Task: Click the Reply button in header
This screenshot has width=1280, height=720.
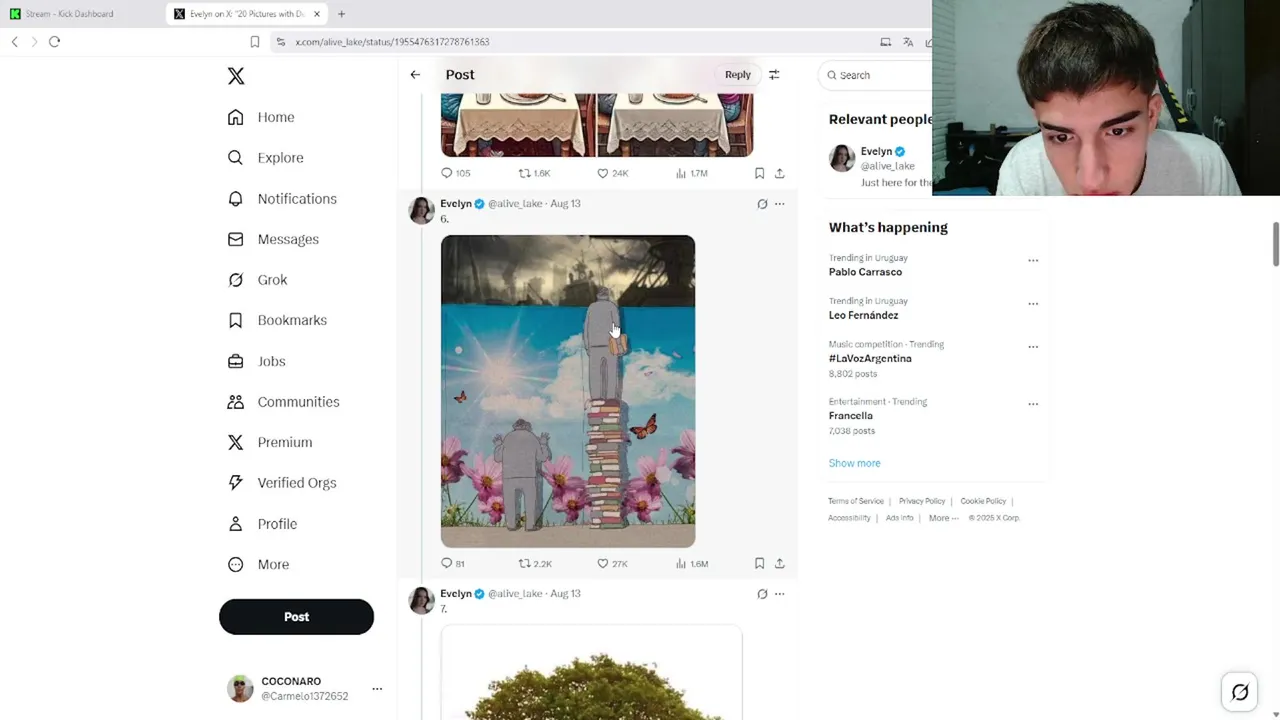Action: [x=738, y=75]
